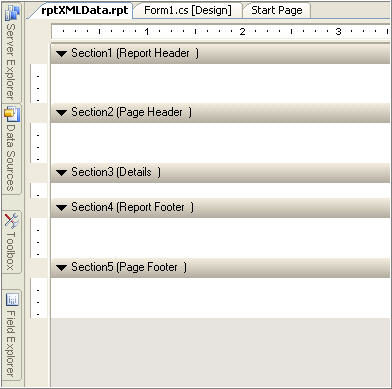The height and width of the screenshot is (389, 392).
Task: Switch to the Start Page tab
Action: (277, 10)
